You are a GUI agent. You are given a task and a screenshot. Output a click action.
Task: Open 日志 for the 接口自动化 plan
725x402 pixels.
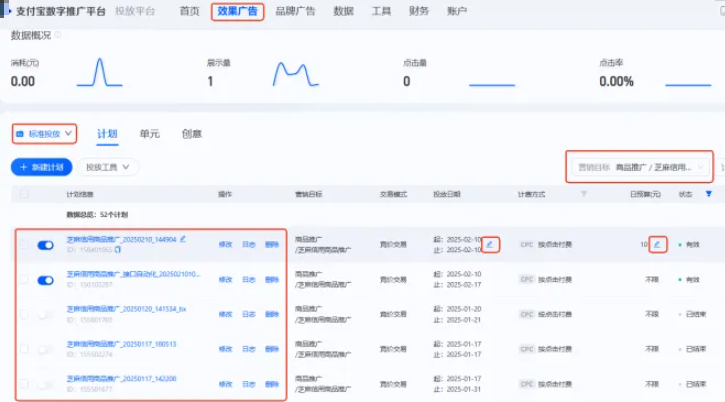[249, 279]
